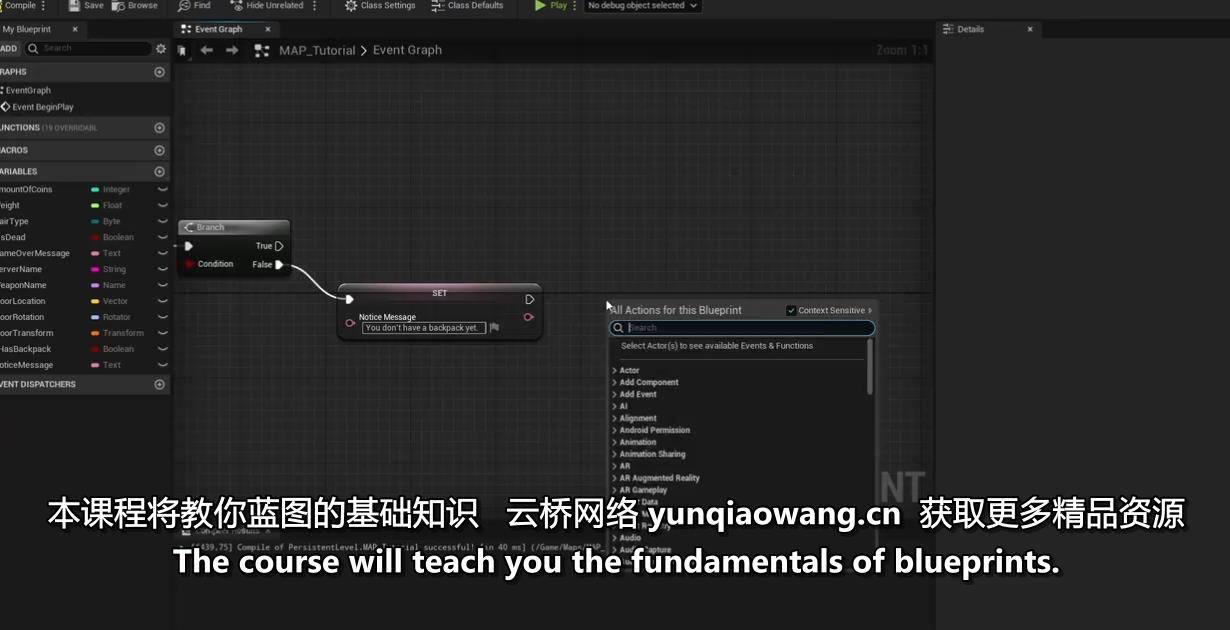Select EventGraph in Graphs list
Viewport: 1230px width, 630px height.
pyautogui.click(x=28, y=90)
